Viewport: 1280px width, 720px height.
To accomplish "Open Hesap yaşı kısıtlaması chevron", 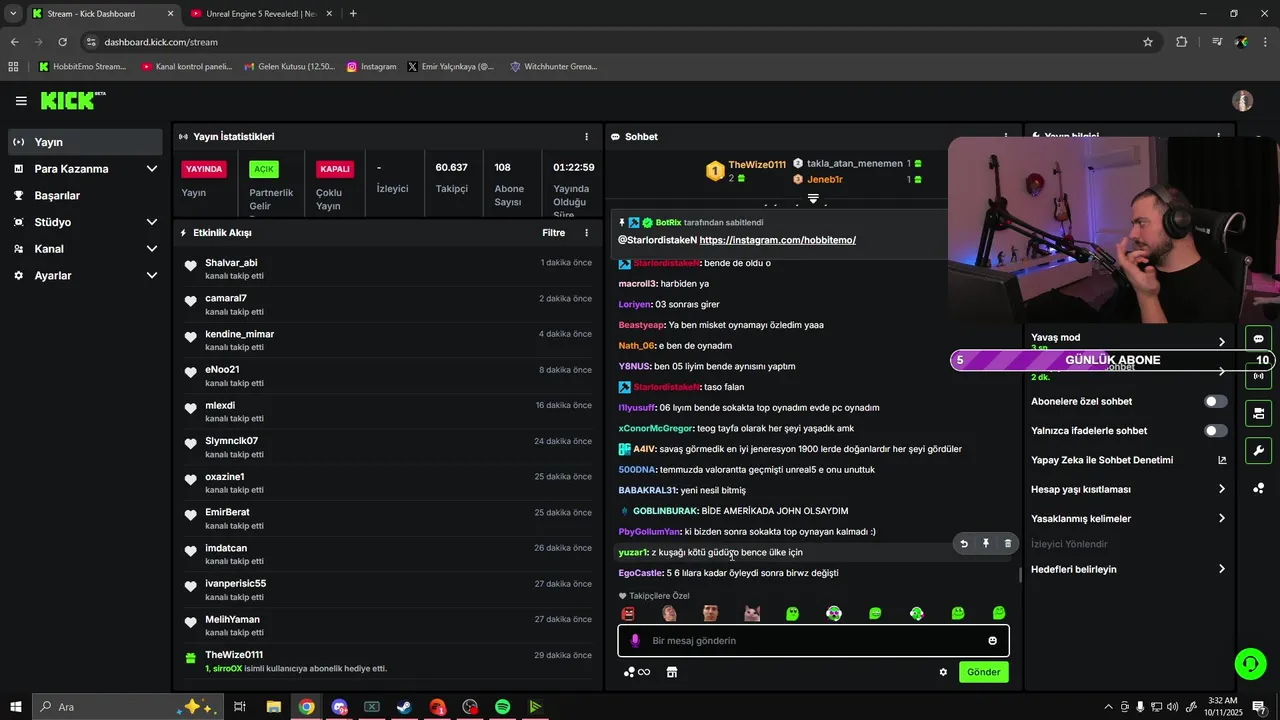I will click(1221, 489).
